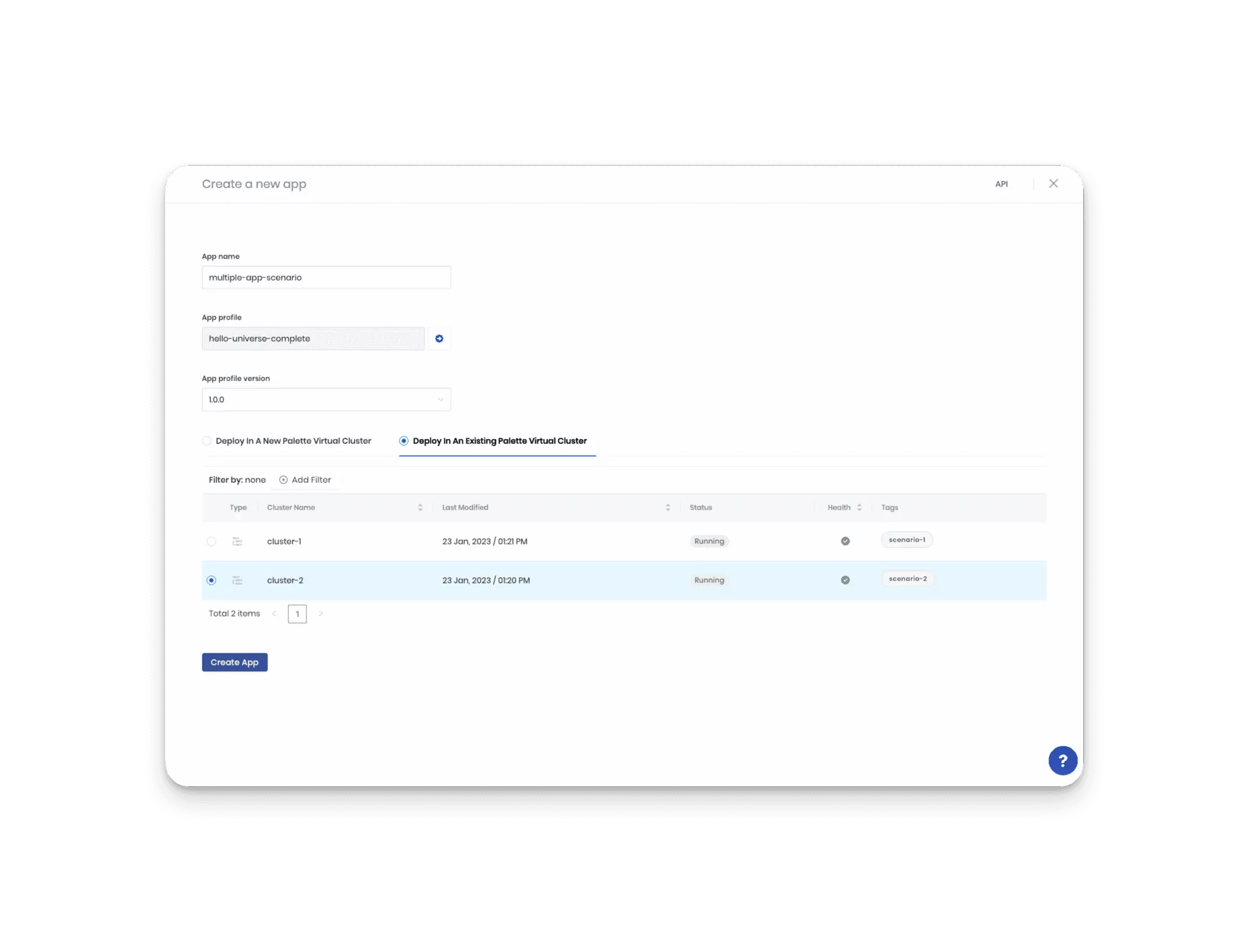1249x952 pixels.
Task: Select the cluster-1 radio button
Action: pyautogui.click(x=211, y=541)
